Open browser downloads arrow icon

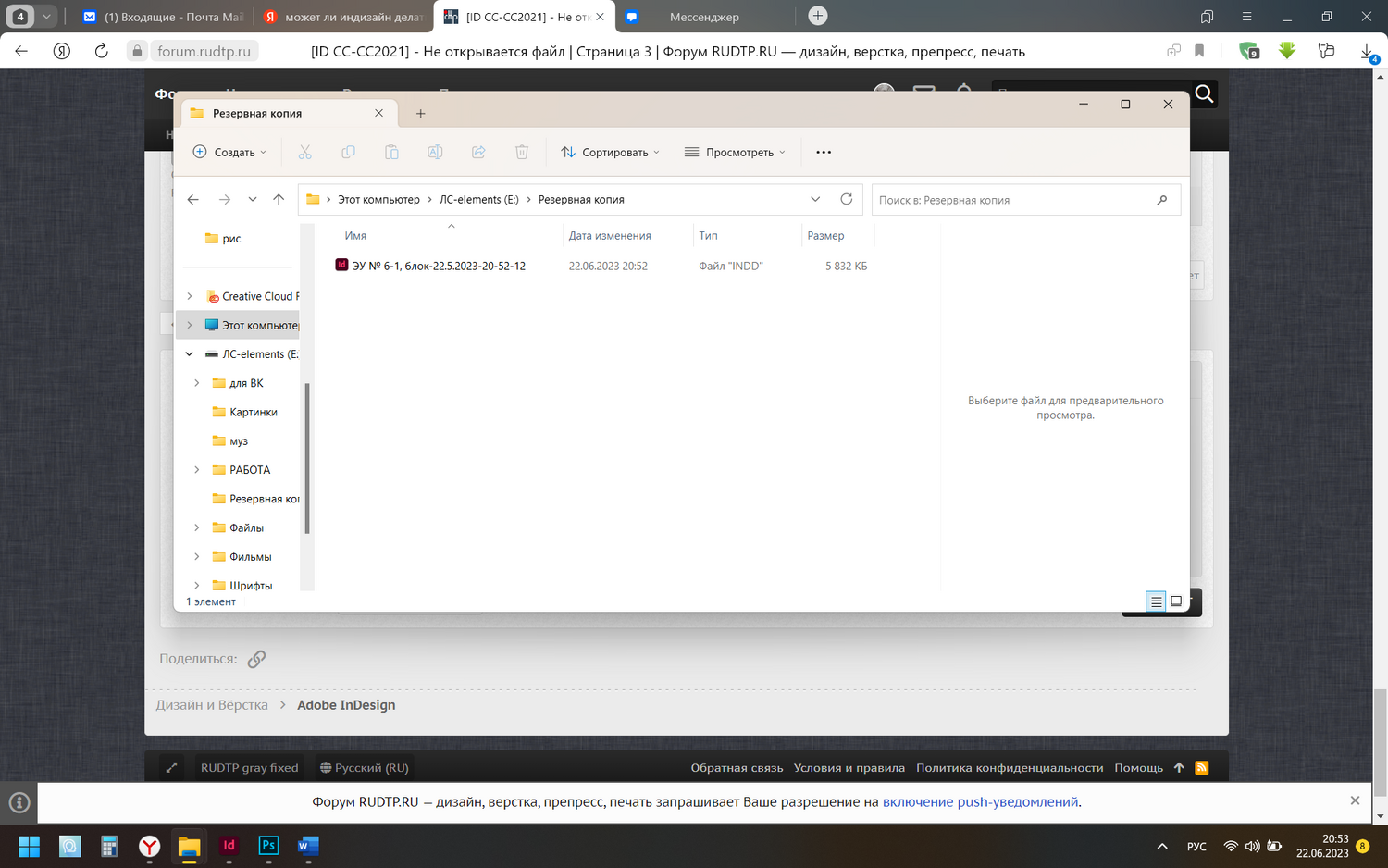[x=1368, y=52]
